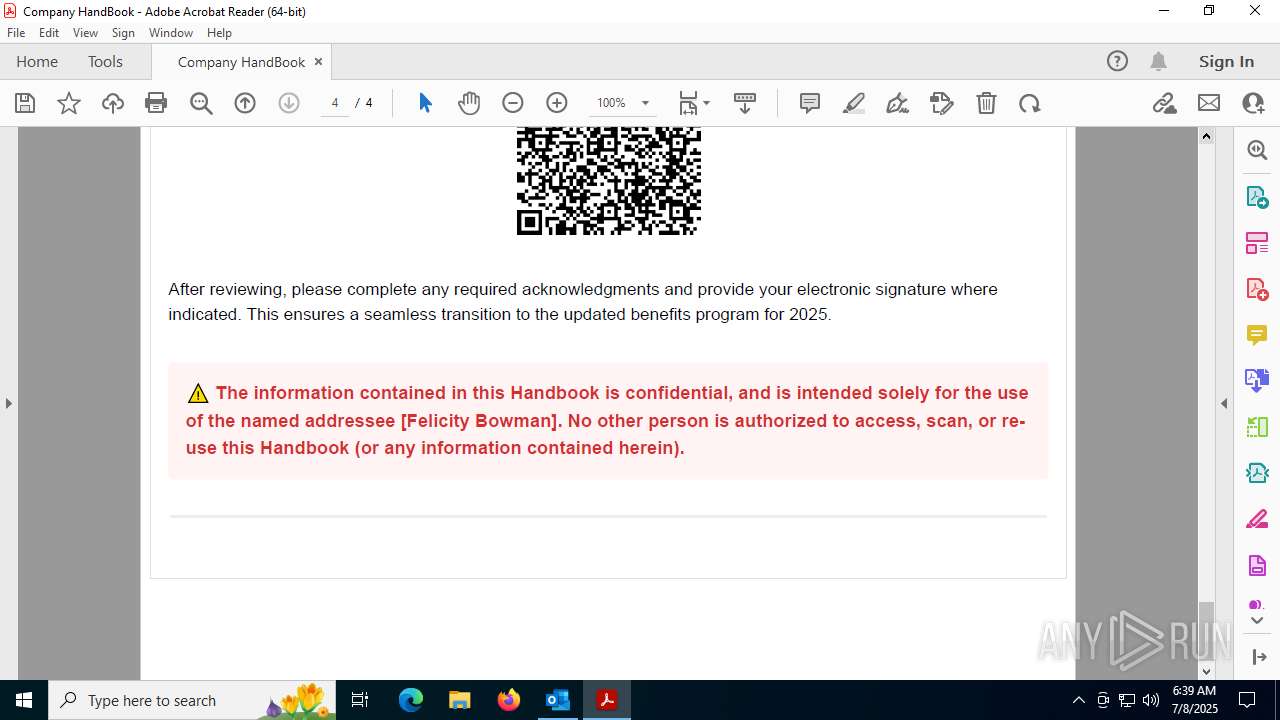
Task: Send file by email envelope icon
Action: point(1209,103)
